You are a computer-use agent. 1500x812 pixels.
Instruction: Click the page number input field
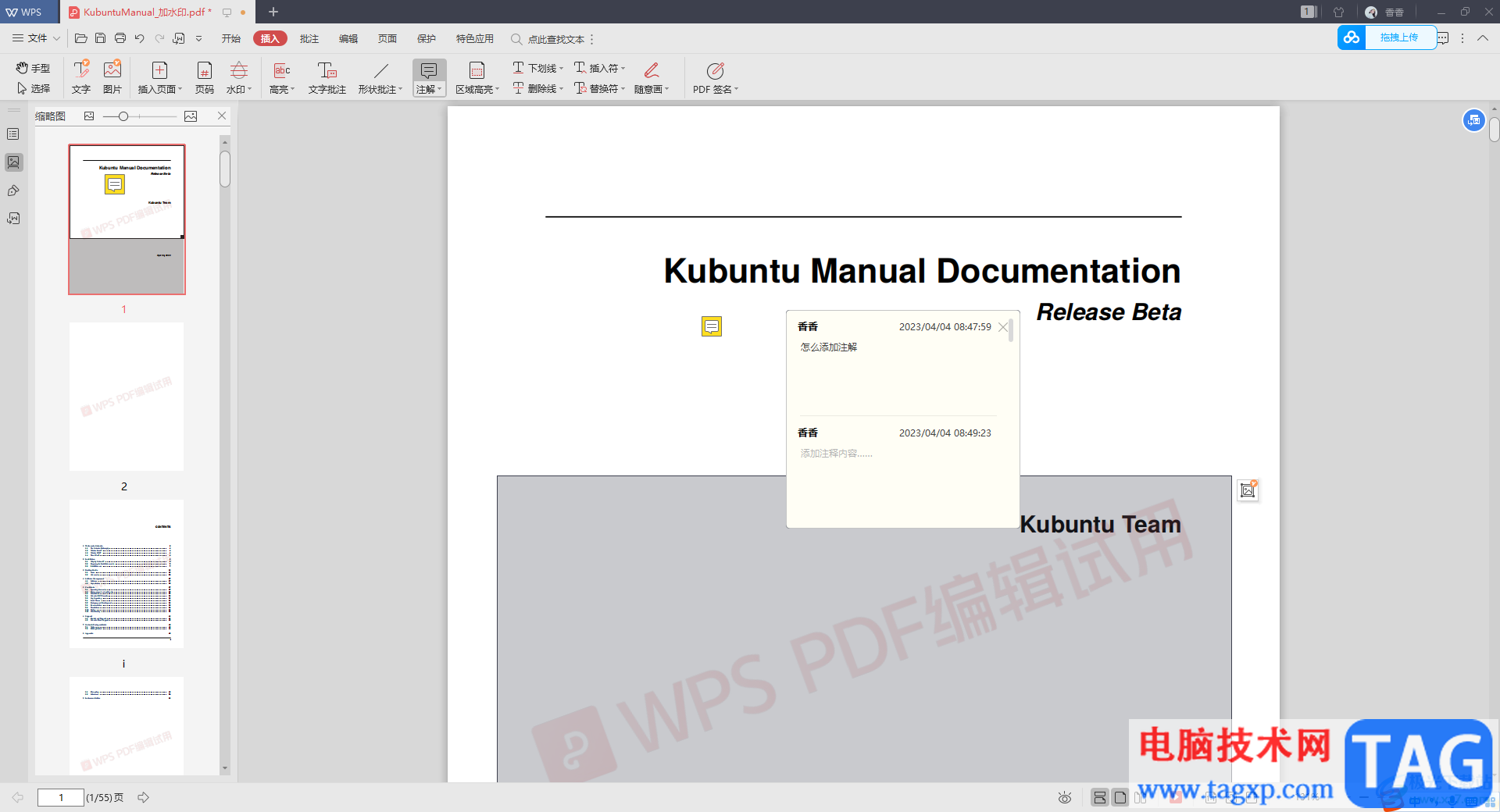pos(61,797)
